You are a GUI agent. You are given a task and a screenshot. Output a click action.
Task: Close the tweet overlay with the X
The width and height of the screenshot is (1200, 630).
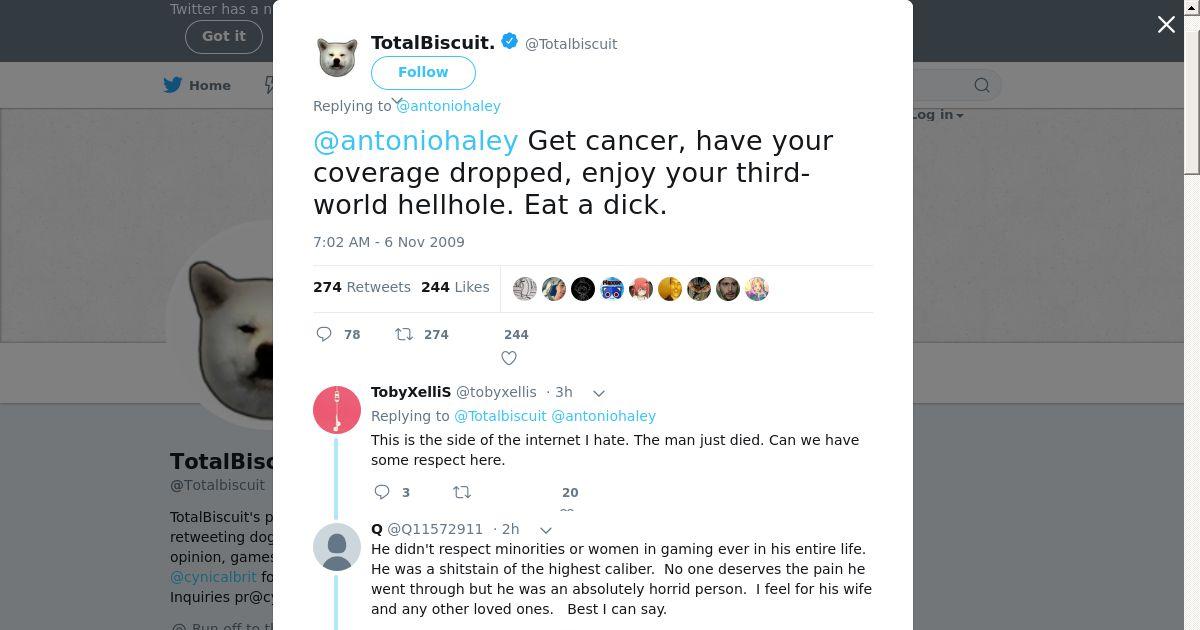(1166, 25)
